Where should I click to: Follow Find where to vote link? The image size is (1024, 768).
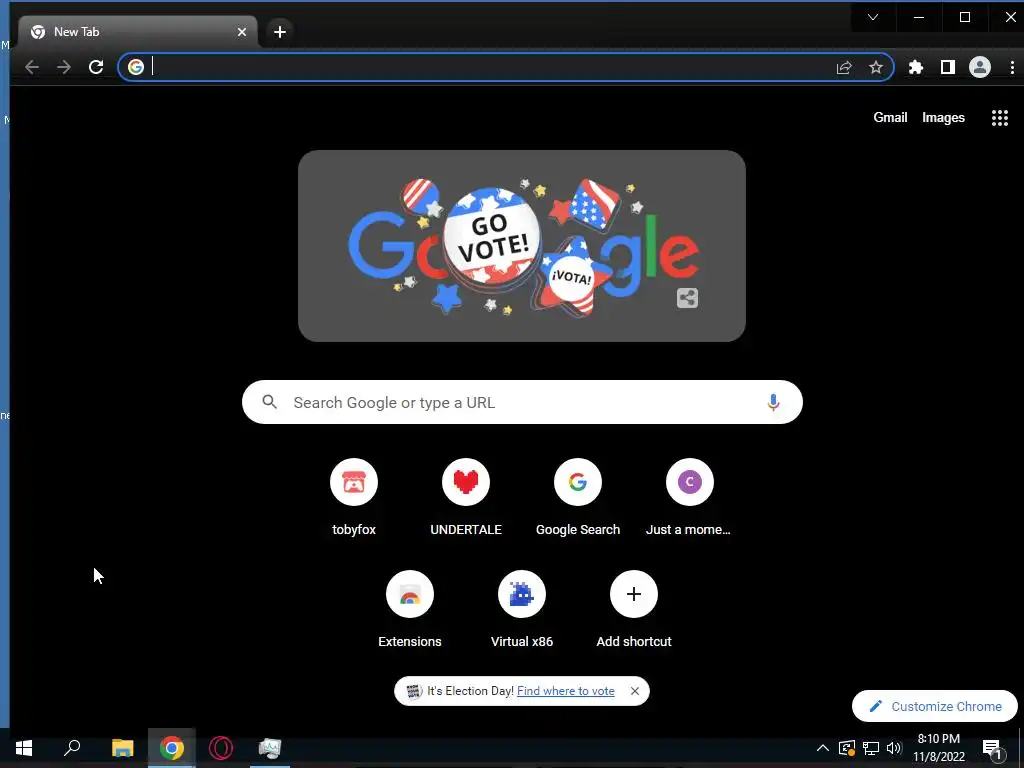566,691
